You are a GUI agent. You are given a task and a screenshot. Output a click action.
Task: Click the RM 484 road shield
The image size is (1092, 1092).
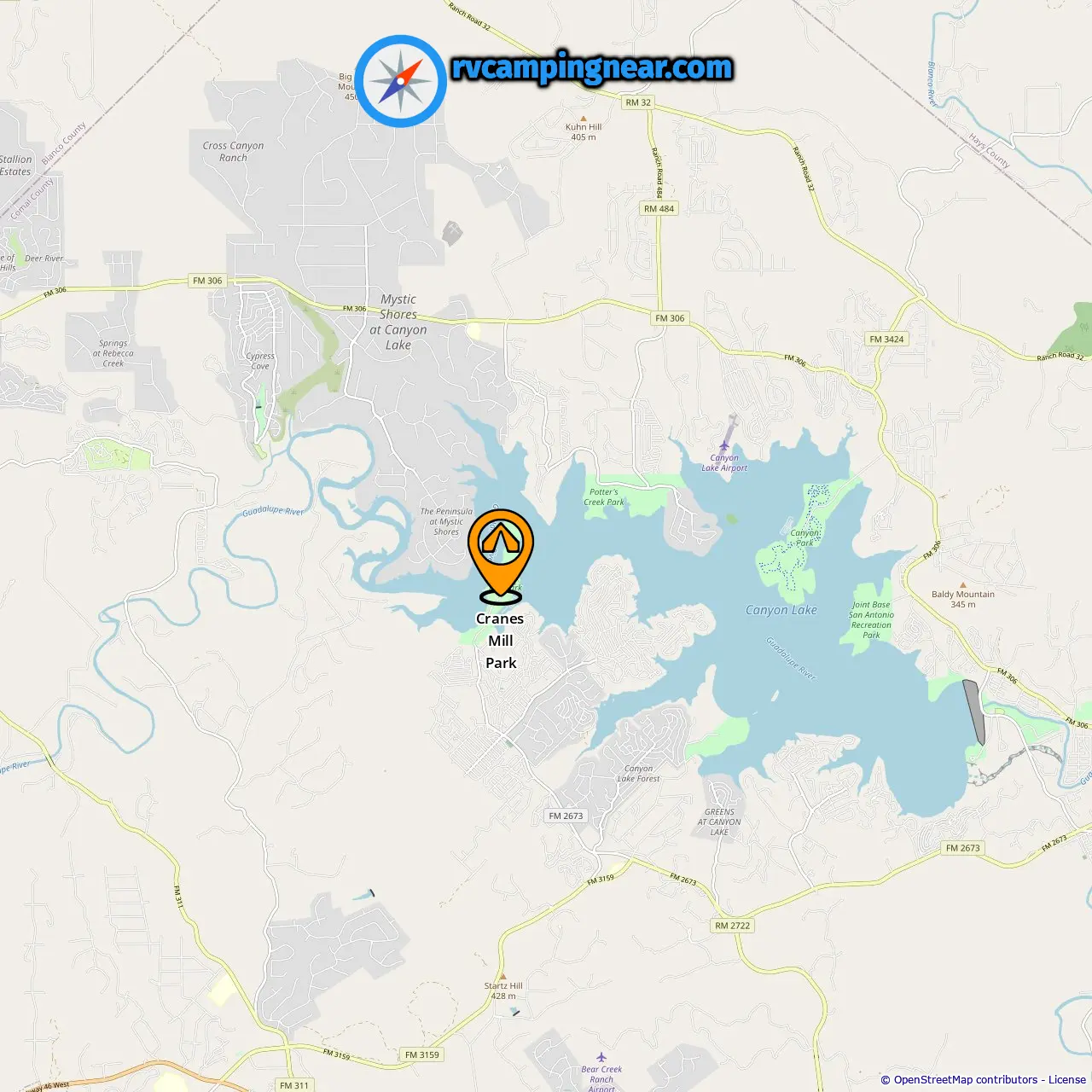(x=659, y=208)
